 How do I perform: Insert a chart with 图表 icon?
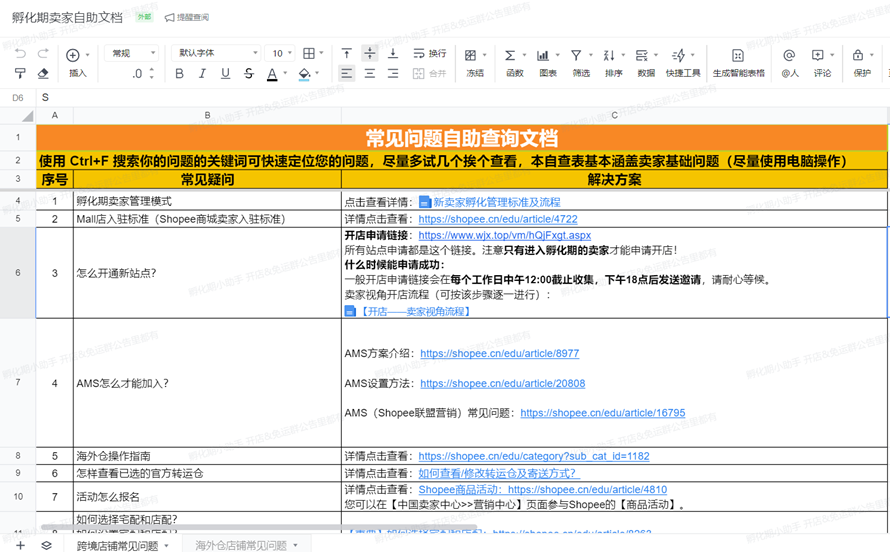point(548,62)
